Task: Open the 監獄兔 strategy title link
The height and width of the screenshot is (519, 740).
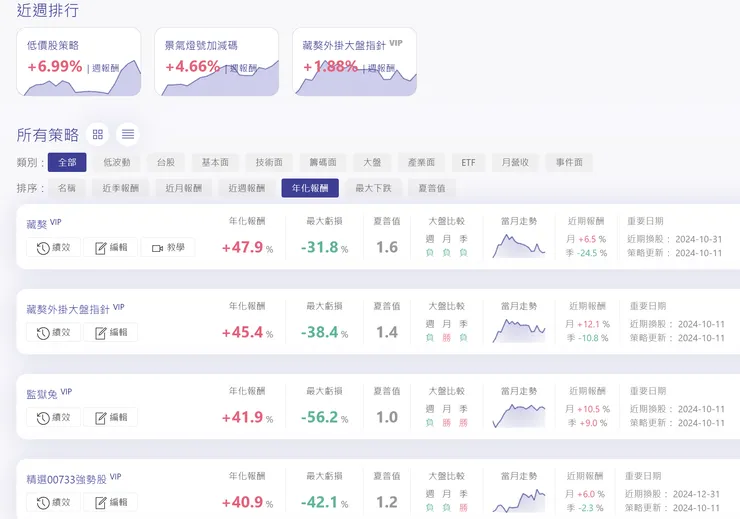Action: pyautogui.click(x=42, y=394)
